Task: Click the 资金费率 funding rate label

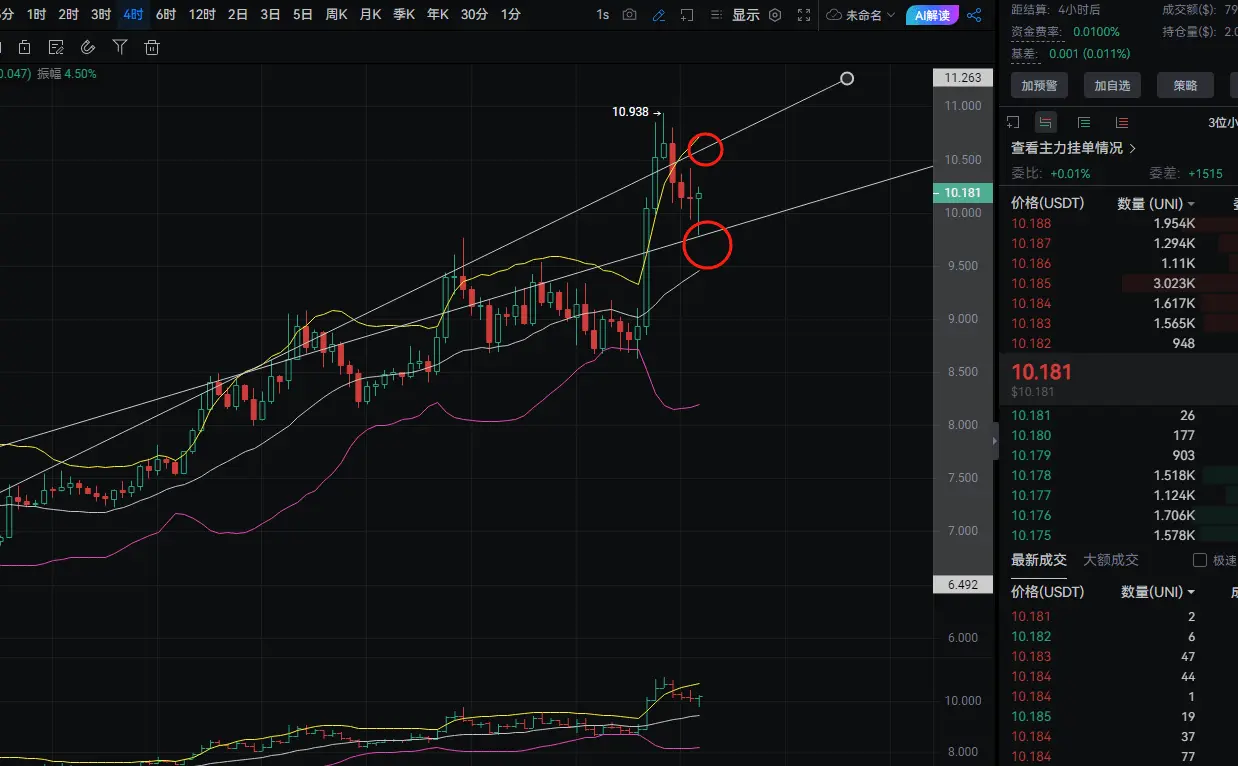Action: [1036, 32]
